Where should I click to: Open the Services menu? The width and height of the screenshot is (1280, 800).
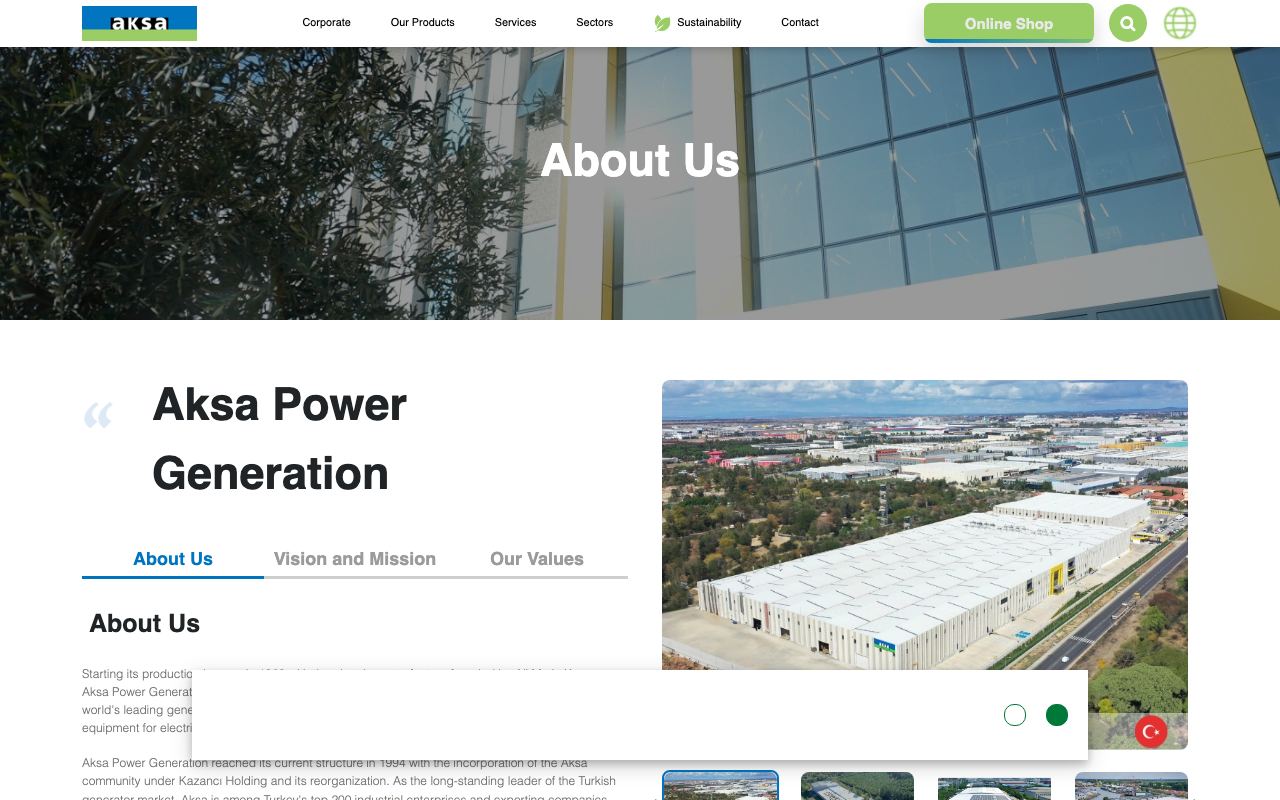coord(516,22)
